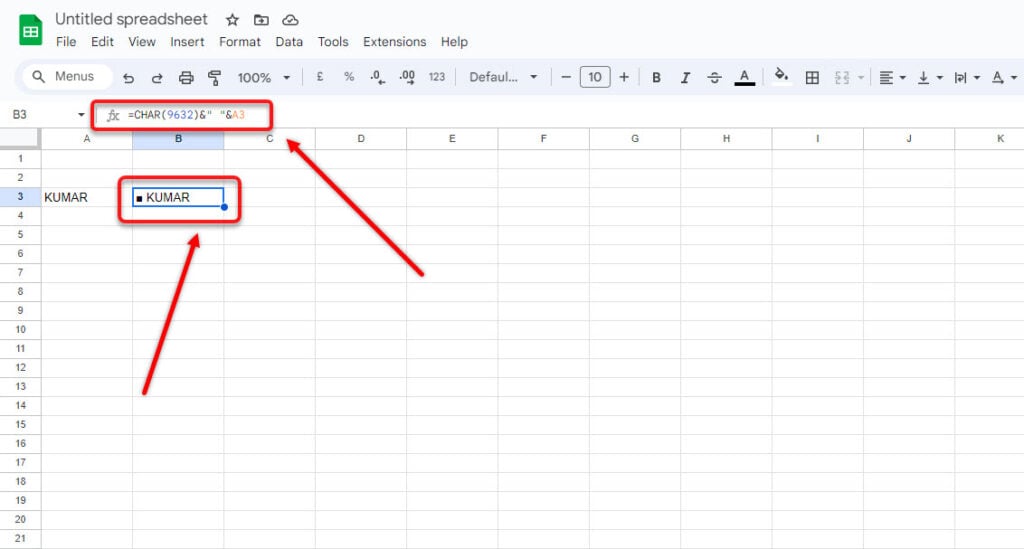This screenshot has width=1024, height=549.
Task: Open the Default font dropdown
Action: coord(503,77)
